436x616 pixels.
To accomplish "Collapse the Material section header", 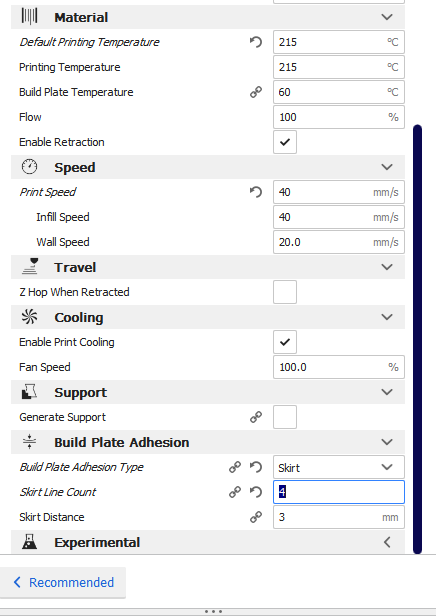I will pyautogui.click(x=208, y=17).
